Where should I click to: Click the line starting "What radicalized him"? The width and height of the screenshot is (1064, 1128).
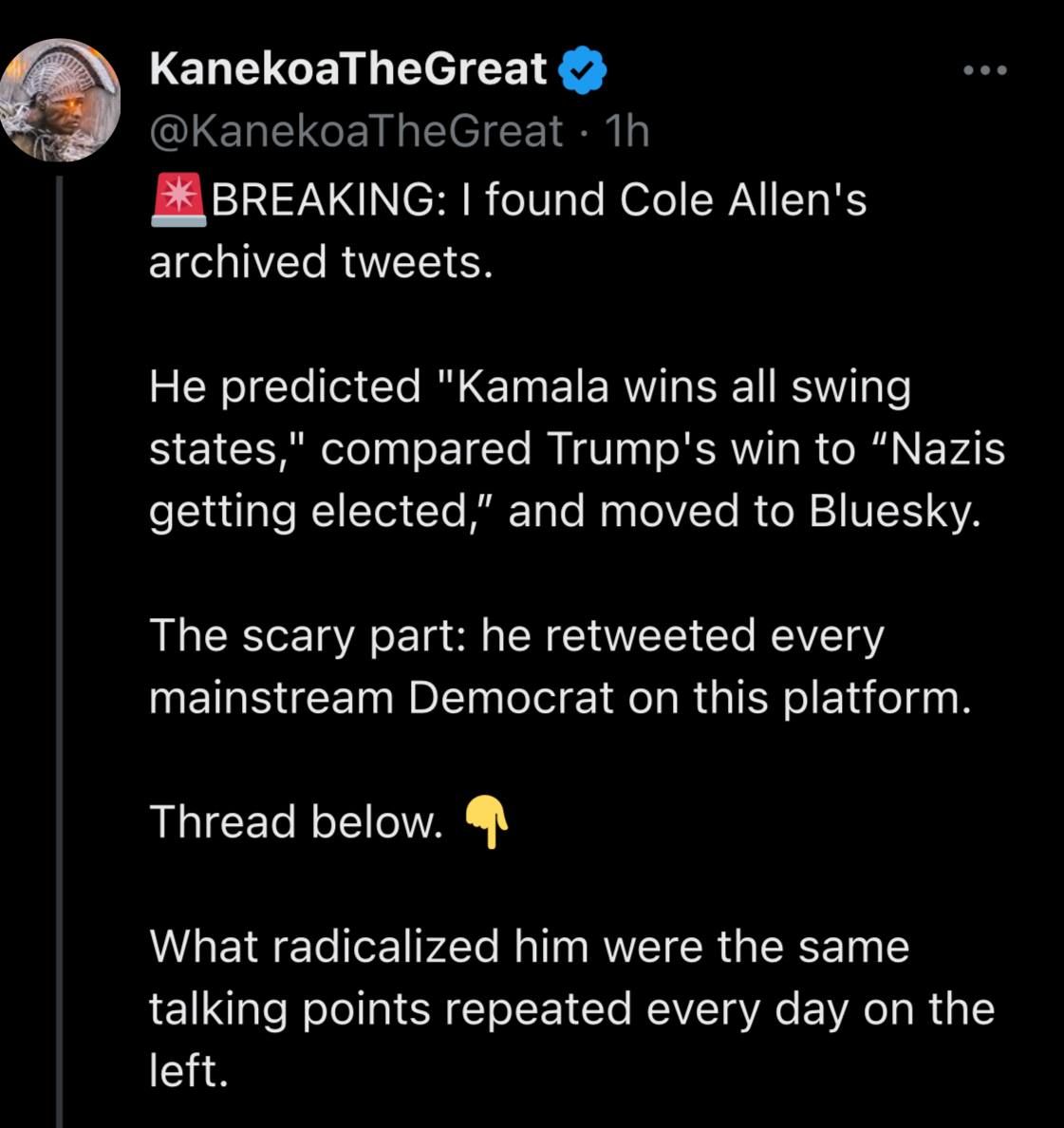pos(529,947)
